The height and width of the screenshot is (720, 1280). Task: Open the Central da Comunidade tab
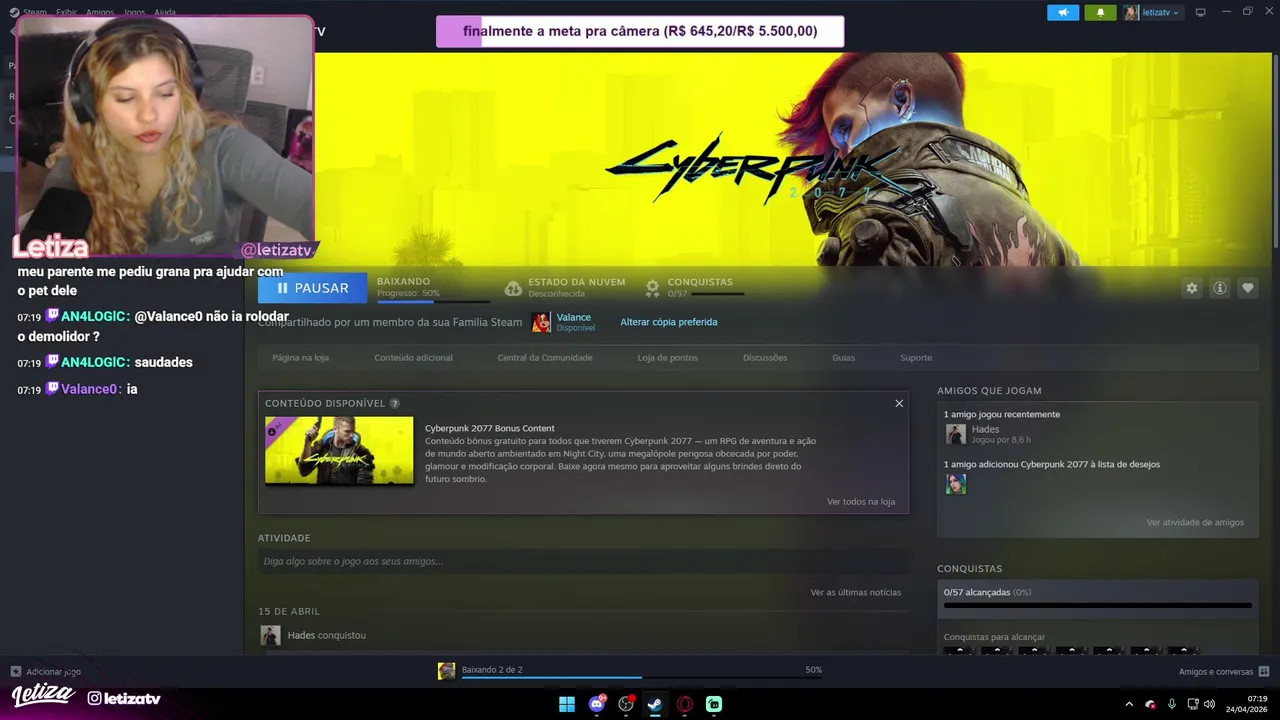pos(545,357)
